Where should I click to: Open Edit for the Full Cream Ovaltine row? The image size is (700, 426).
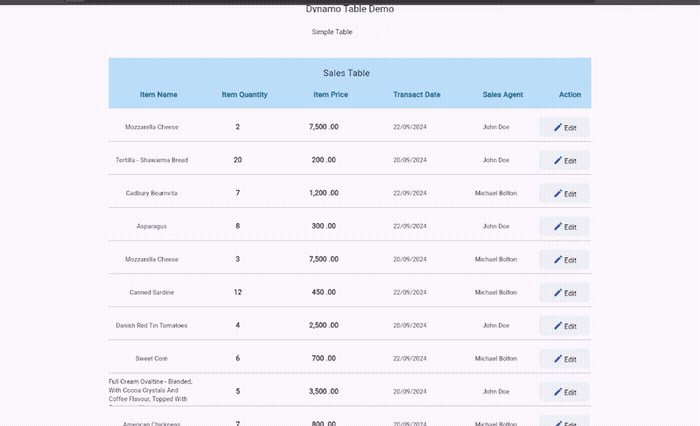pyautogui.click(x=564, y=392)
